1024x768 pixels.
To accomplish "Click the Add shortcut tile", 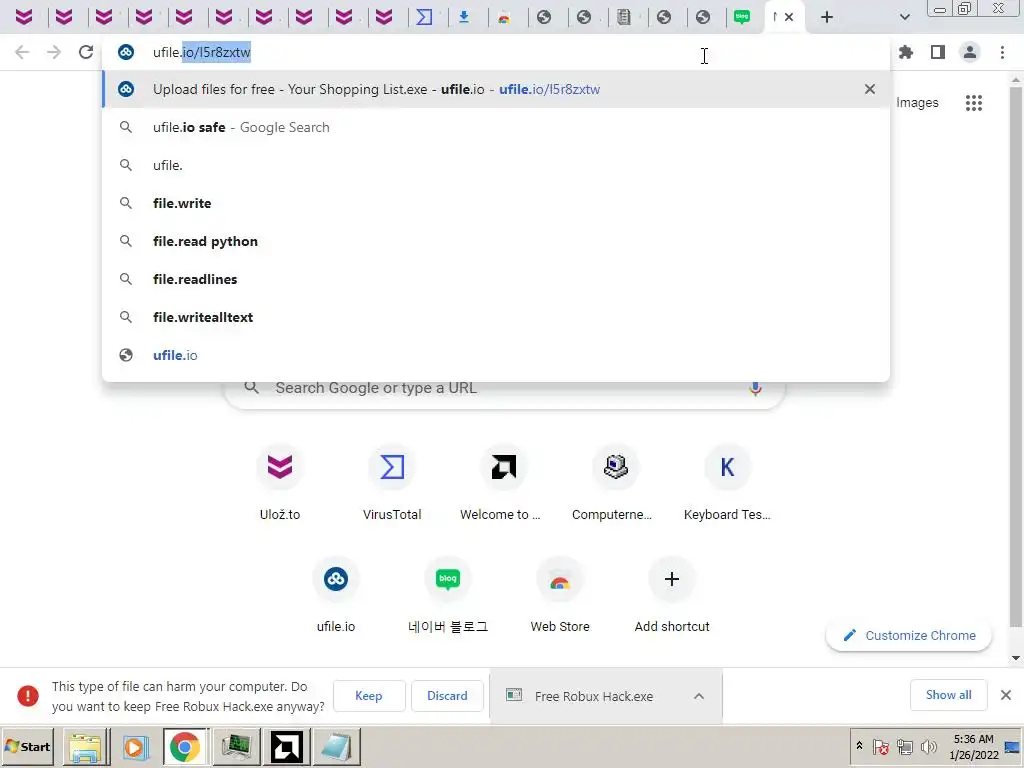I will (x=671, y=595).
